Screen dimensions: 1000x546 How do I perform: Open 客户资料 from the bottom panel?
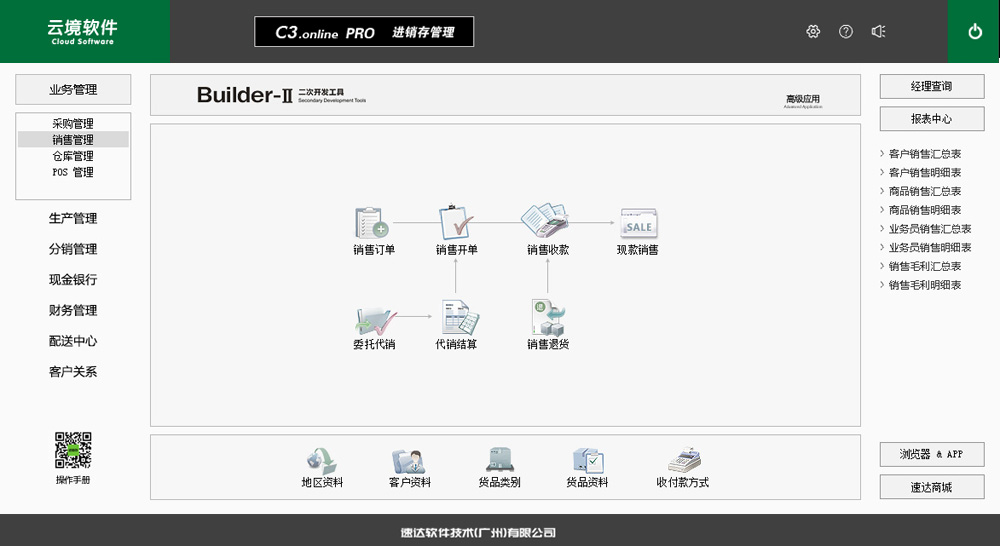(409, 461)
